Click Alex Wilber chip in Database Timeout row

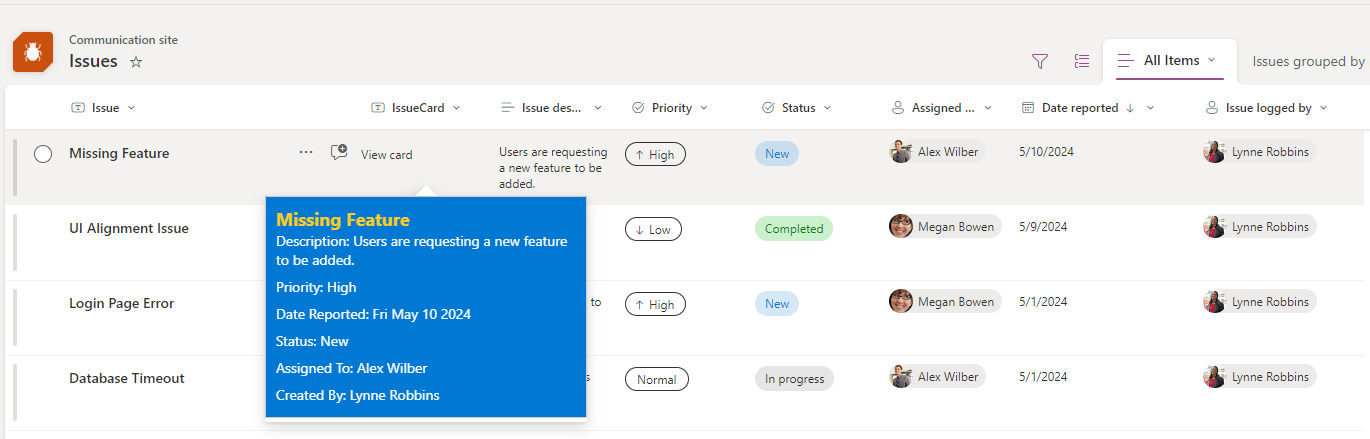937,376
